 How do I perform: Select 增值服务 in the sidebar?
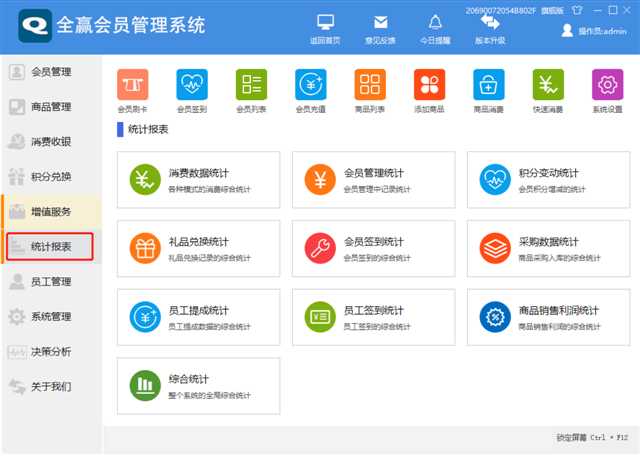(51, 211)
